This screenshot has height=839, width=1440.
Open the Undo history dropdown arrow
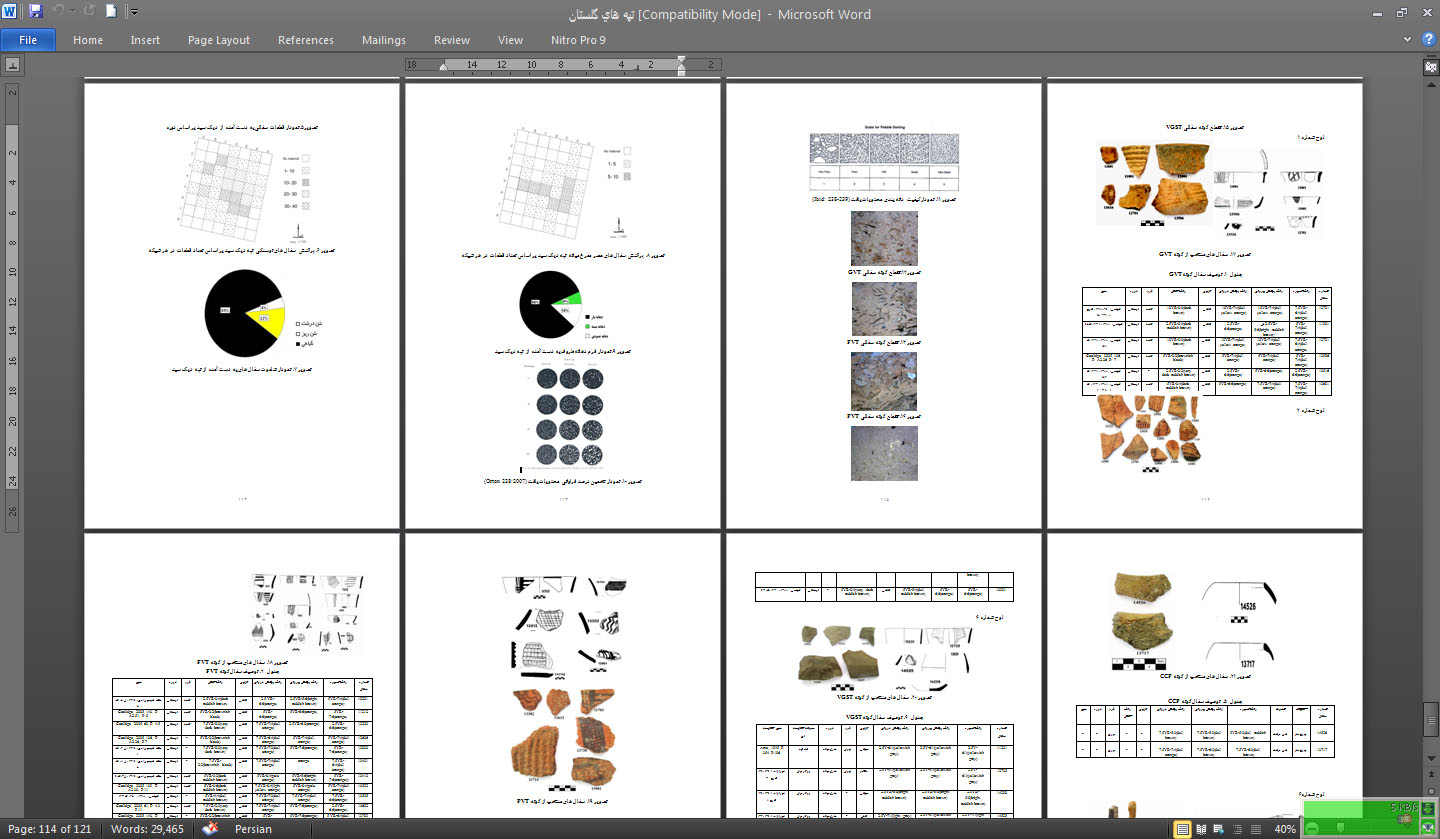(72, 13)
